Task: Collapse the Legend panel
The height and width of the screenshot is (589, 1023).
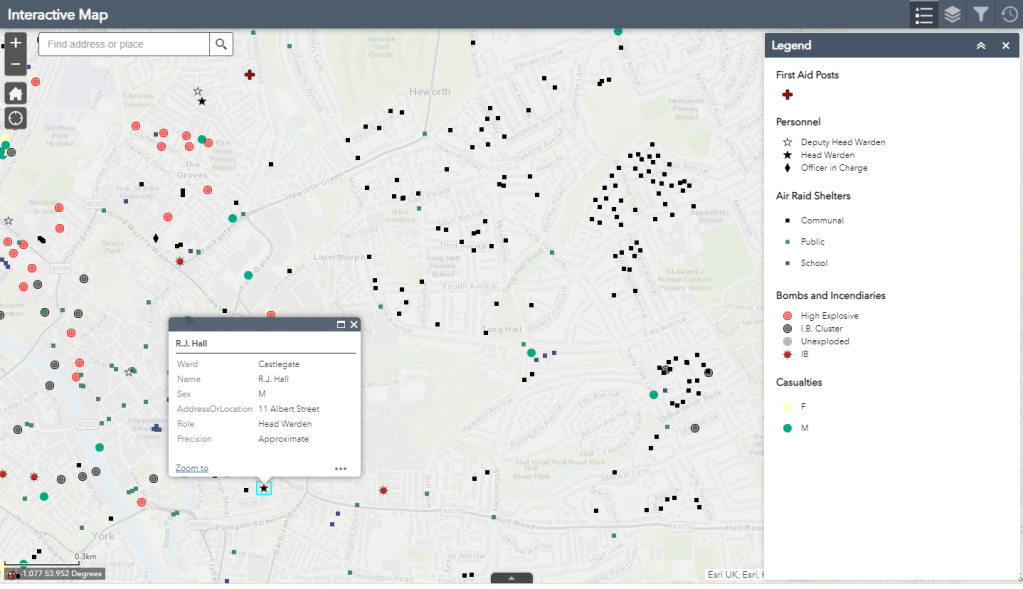Action: pyautogui.click(x=981, y=46)
